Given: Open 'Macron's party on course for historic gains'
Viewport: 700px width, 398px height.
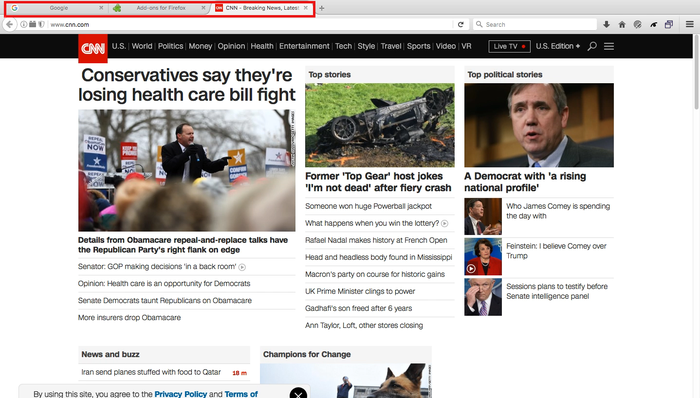Looking at the screenshot, I should tap(375, 274).
